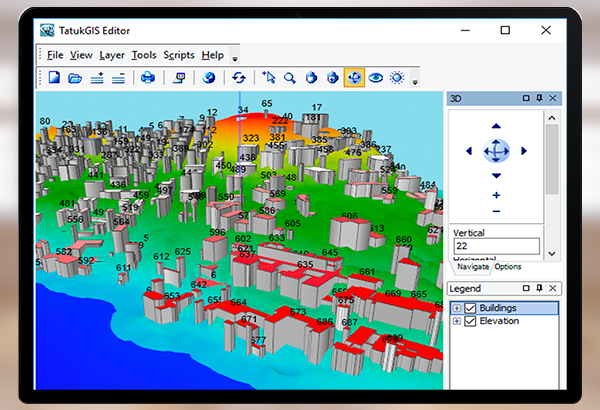Toggle the highlighted 3D navigation tool

pos(354,78)
